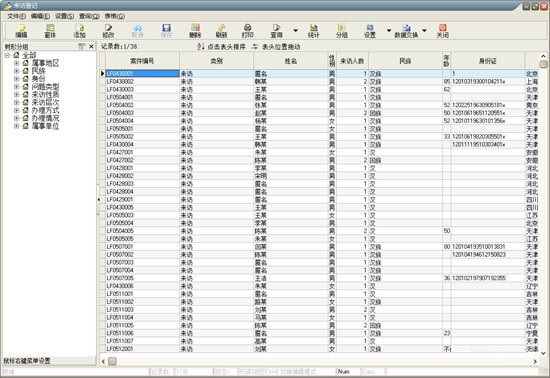The width and height of the screenshot is (550, 378).
Task: Open dropdown arrow next to 数据交换
Action: click(424, 31)
